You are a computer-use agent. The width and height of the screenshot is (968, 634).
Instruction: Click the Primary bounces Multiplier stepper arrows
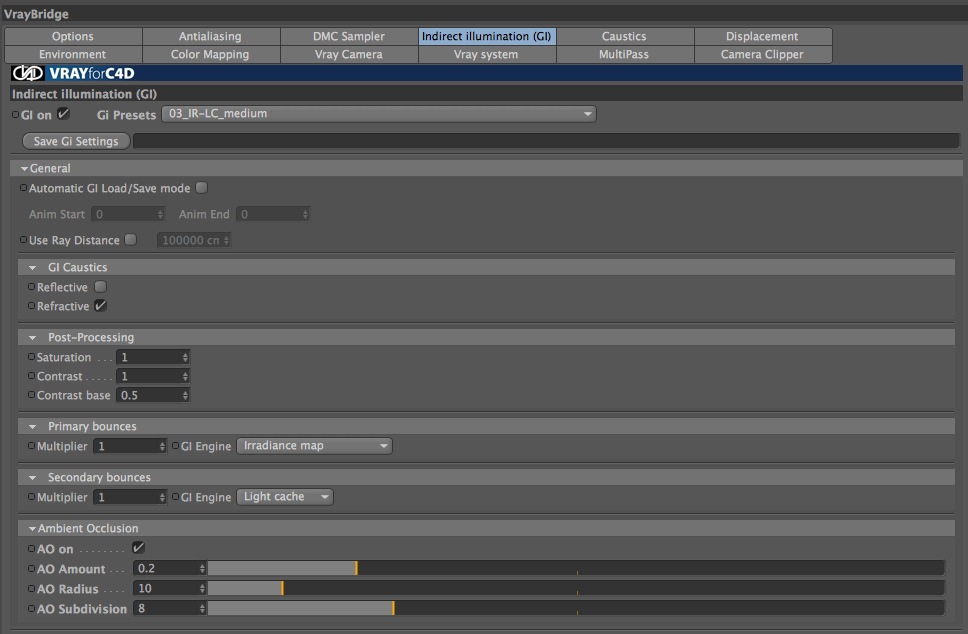pyautogui.click(x=162, y=446)
